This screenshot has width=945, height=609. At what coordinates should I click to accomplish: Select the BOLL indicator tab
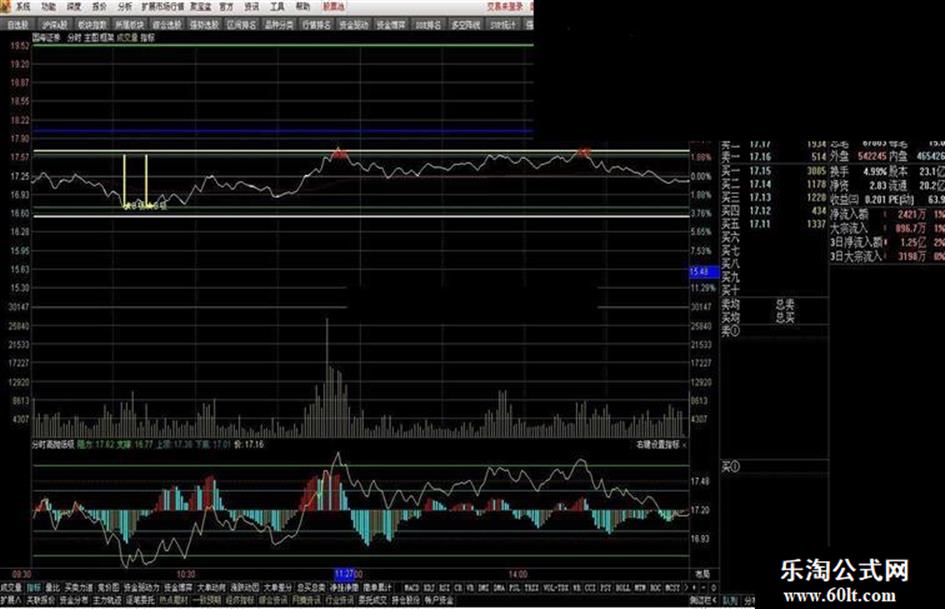click(623, 587)
